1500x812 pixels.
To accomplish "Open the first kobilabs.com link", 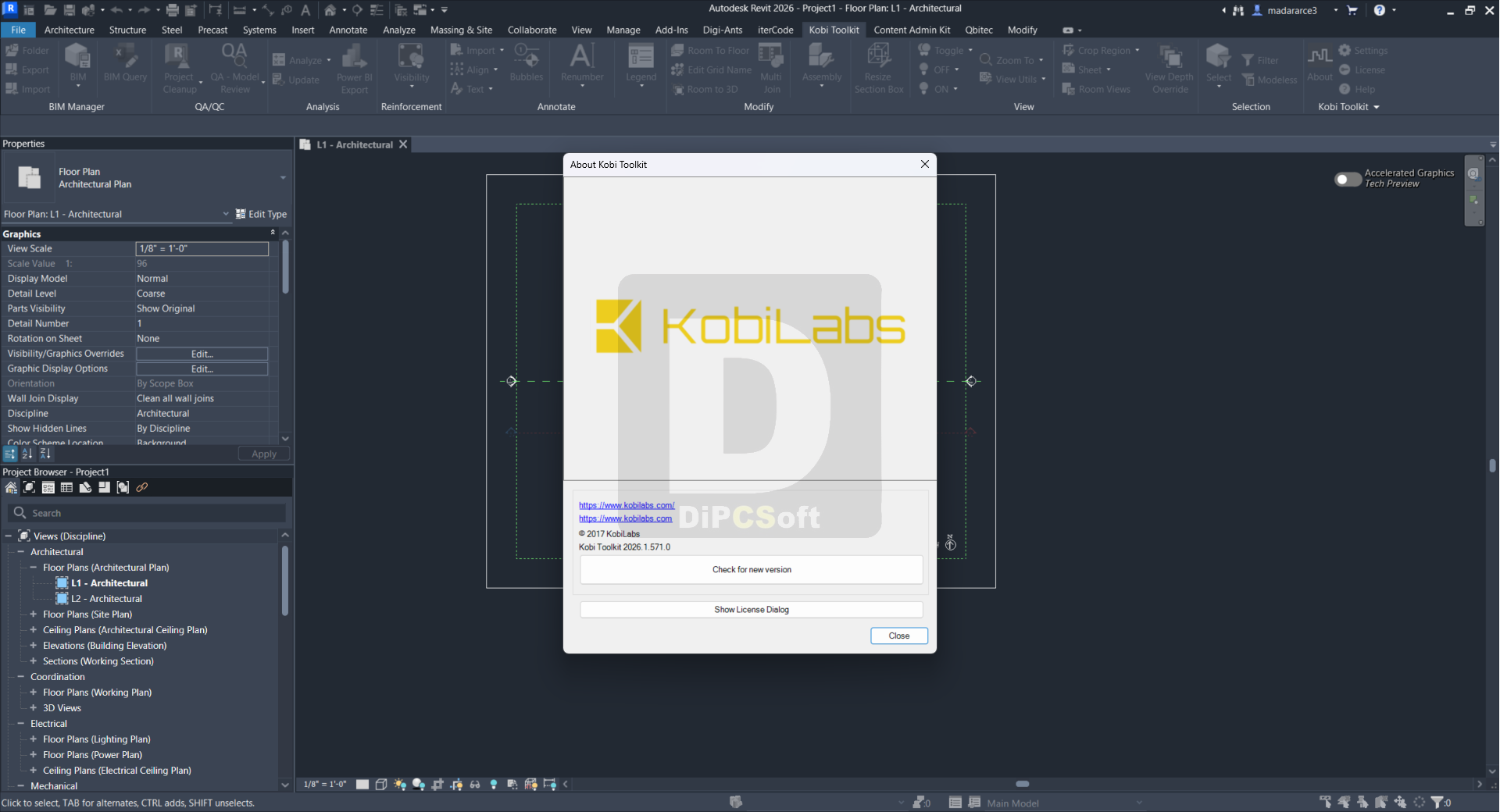I will pyautogui.click(x=627, y=505).
